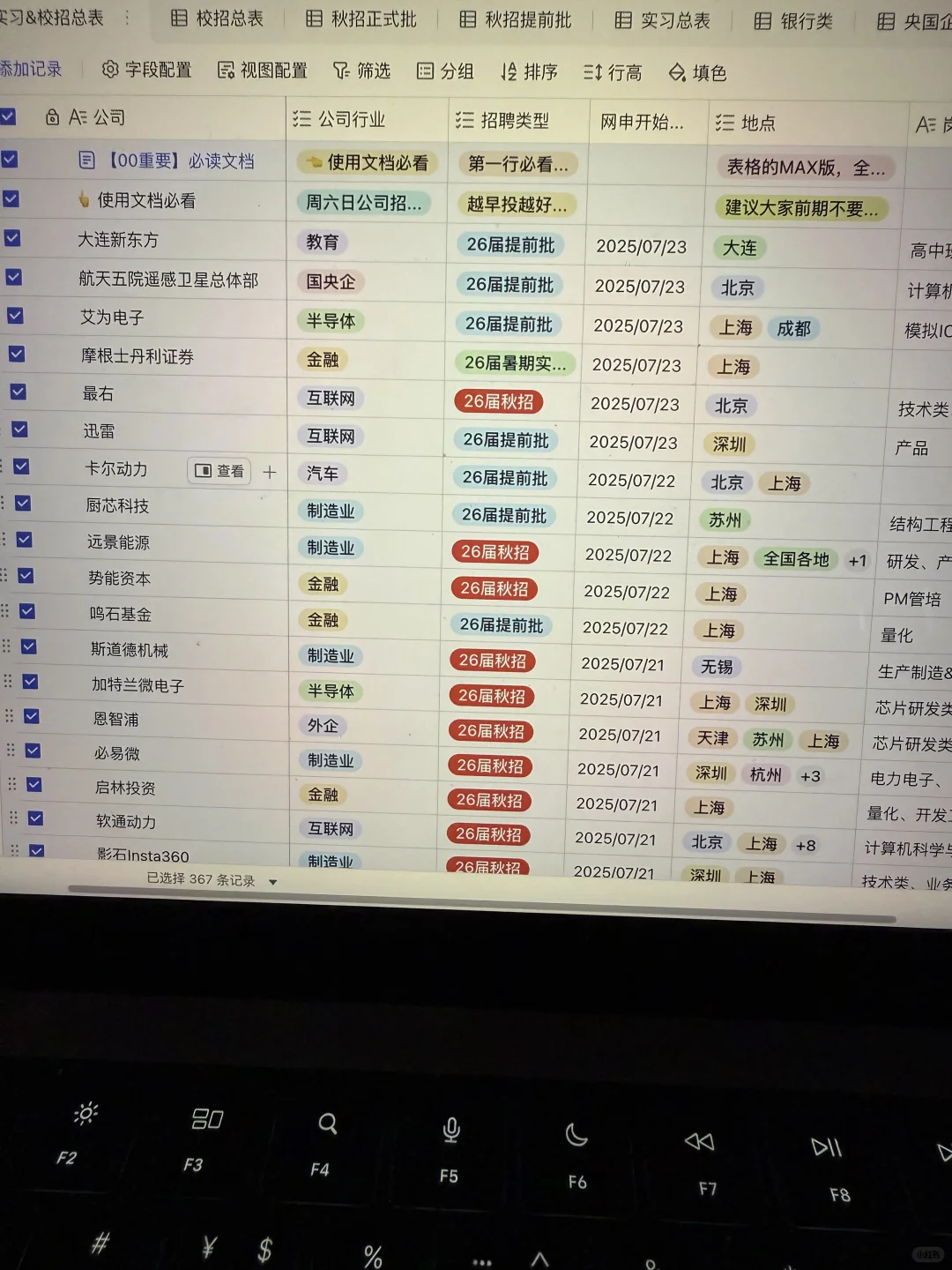This screenshot has height=1270, width=952.
Task: Uncheck the 摩根士丹利证券 row checkbox
Action: [17, 354]
